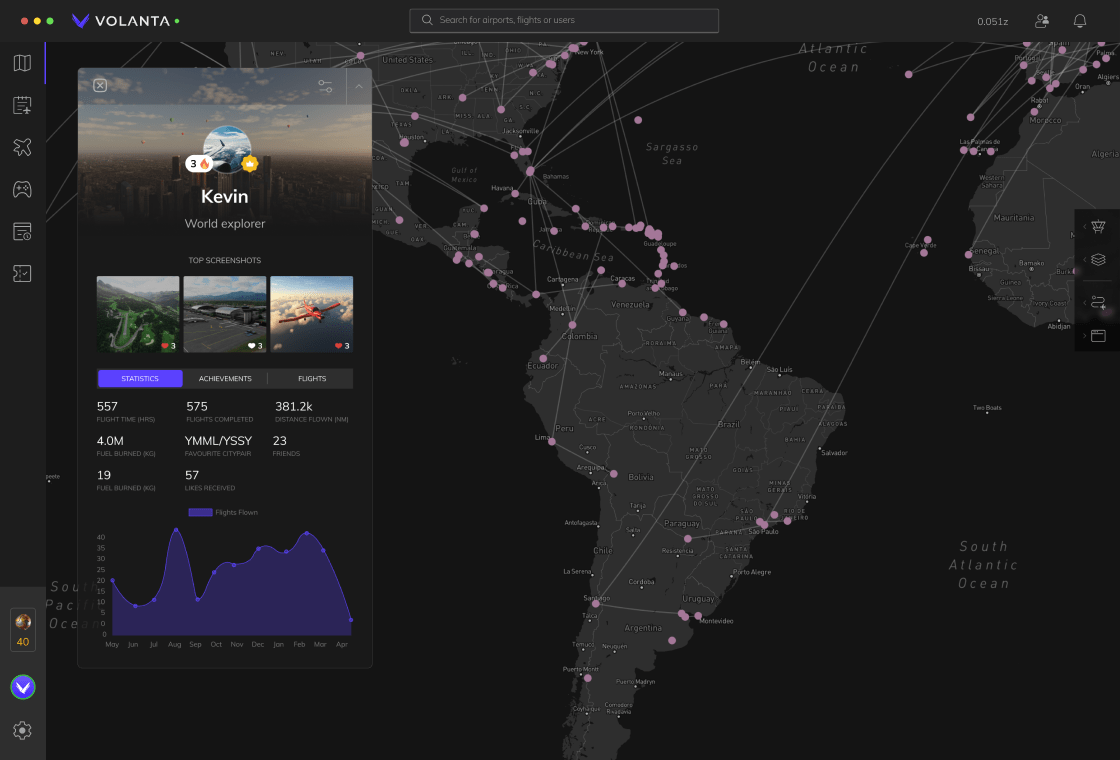Image resolution: width=1120 pixels, height=760 pixels.
Task: Open the notifications bell
Action: [1080, 21]
